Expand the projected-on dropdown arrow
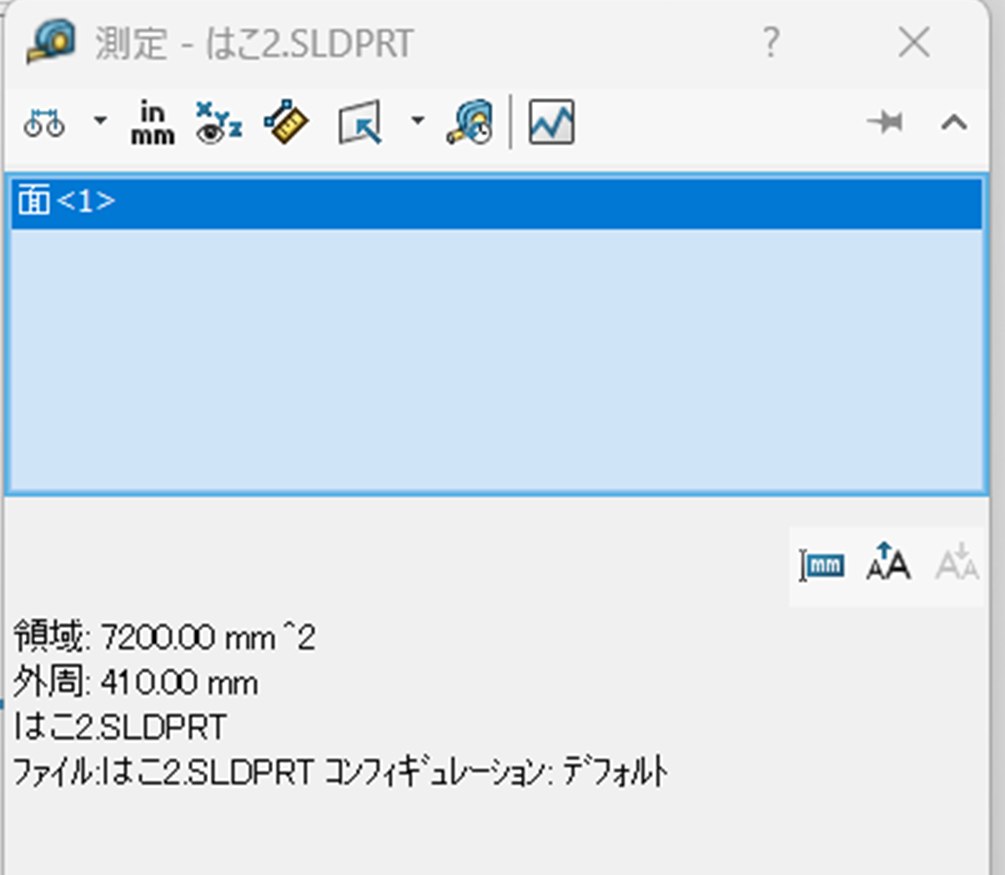The image size is (1005, 875). click(417, 120)
